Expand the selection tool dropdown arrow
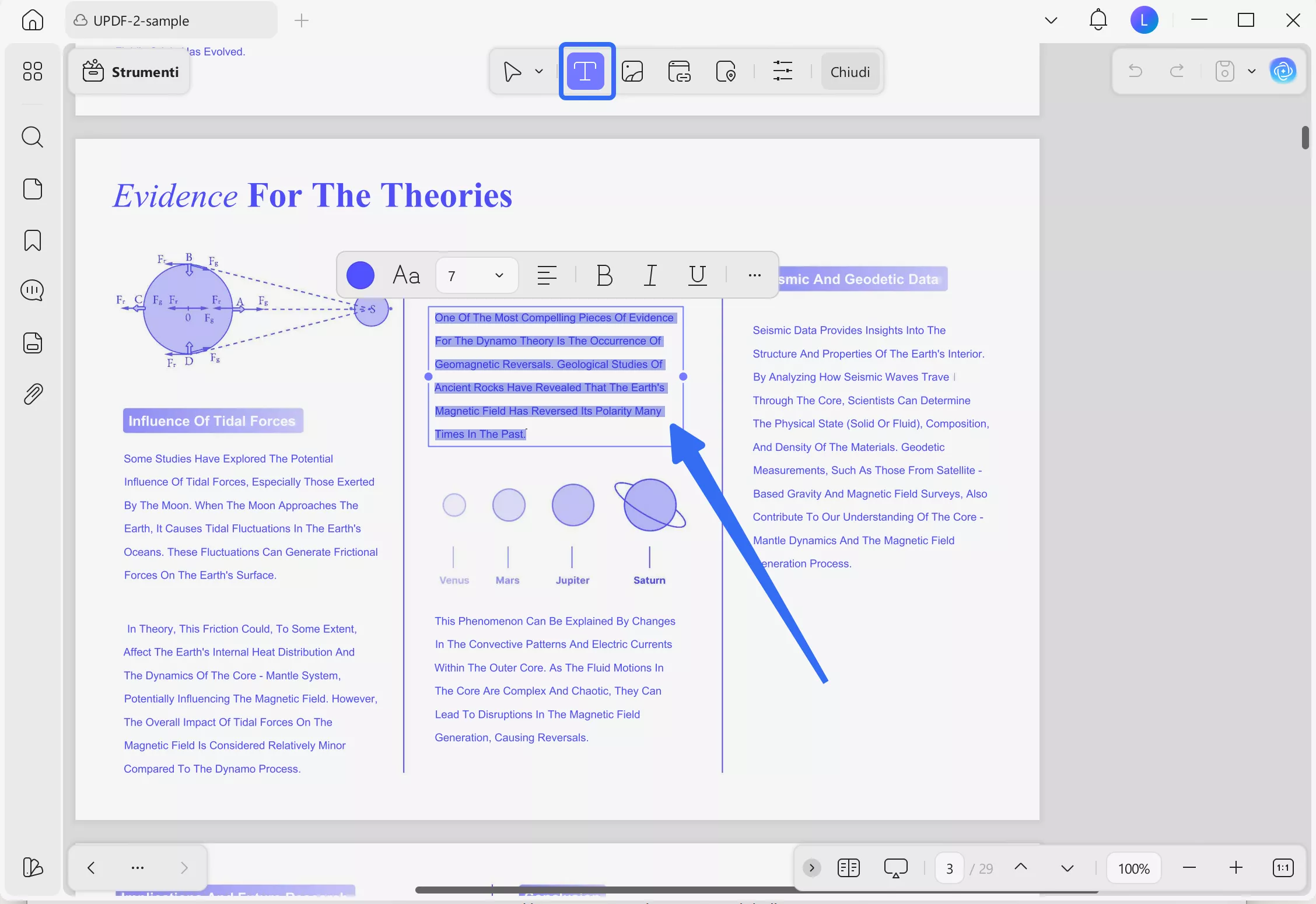This screenshot has width=1316, height=904. [539, 71]
